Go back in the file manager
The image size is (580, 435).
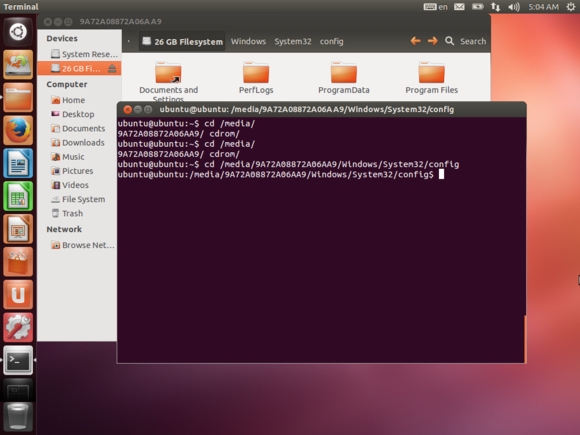pos(415,41)
